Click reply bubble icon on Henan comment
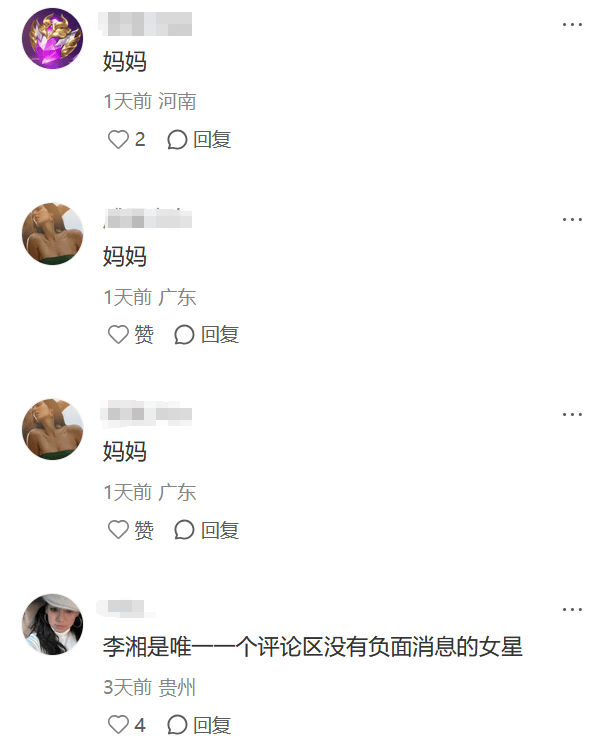603x743 pixels. coord(177,140)
